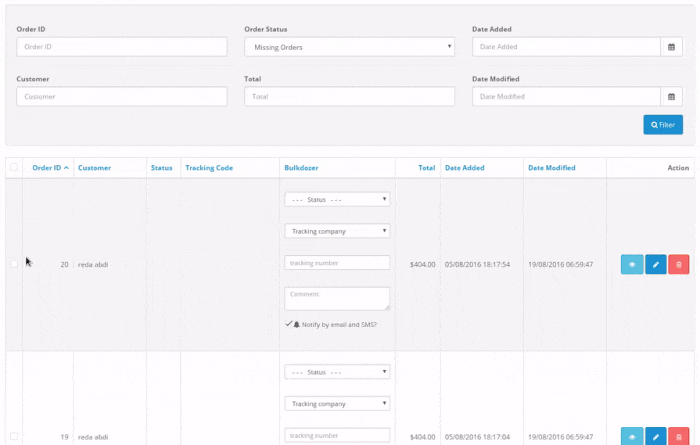This screenshot has width=700, height=445.
Task: View order 19 with the eye button
Action: click(632, 437)
